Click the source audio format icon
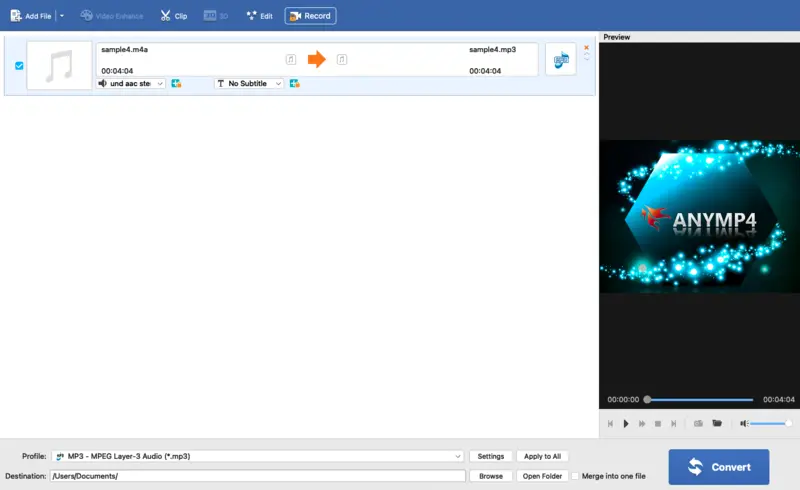Screen dimensions: 800x490 pyautogui.click(x=291, y=60)
